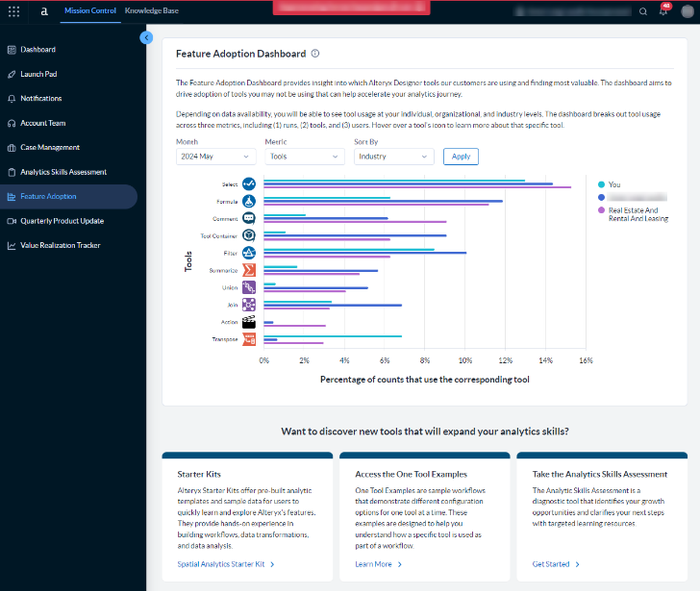The width and height of the screenshot is (700, 591).
Task: Click the Select tool icon in chart
Action: coord(249,184)
